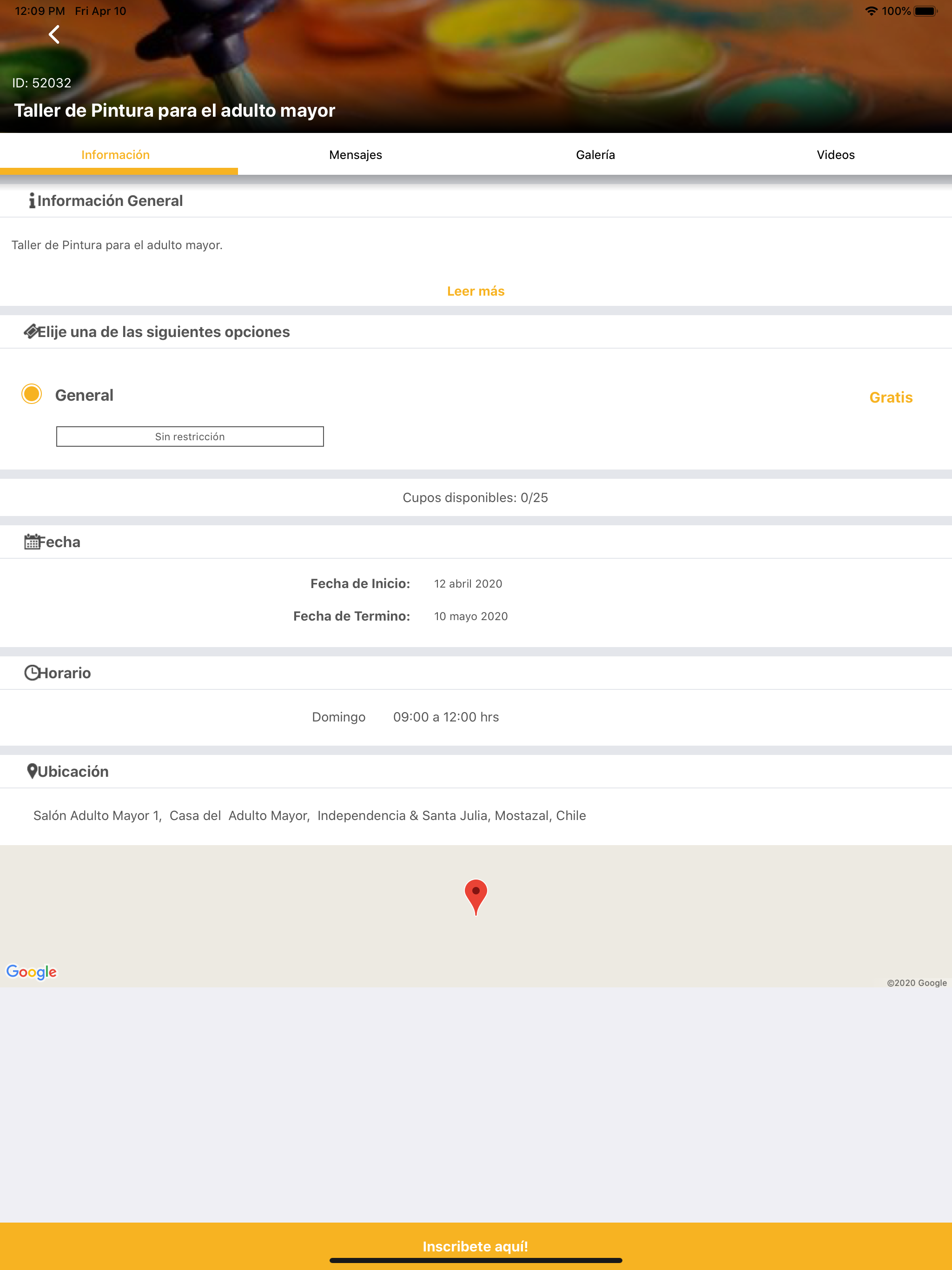This screenshot has height=1270, width=952.
Task: Click the red map marker pin
Action: tap(476, 897)
